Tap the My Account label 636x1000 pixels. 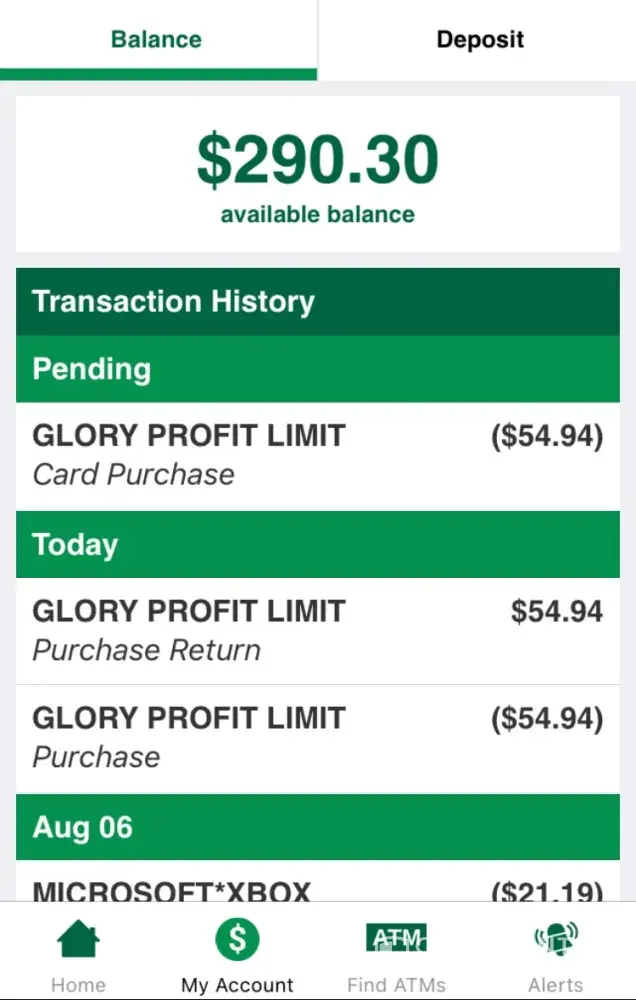[237, 985]
